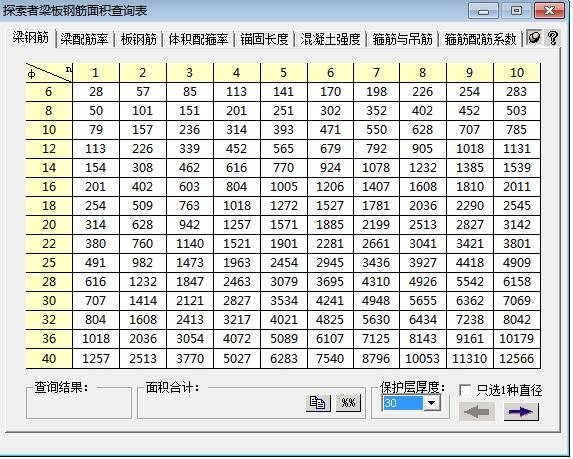Open the help question mark icon
This screenshot has height=459, width=573.
coord(553,38)
